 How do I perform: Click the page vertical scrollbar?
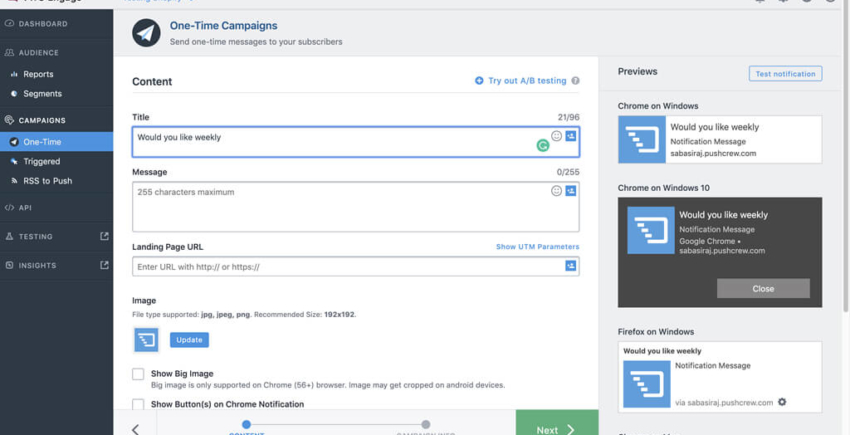[x=846, y=156]
